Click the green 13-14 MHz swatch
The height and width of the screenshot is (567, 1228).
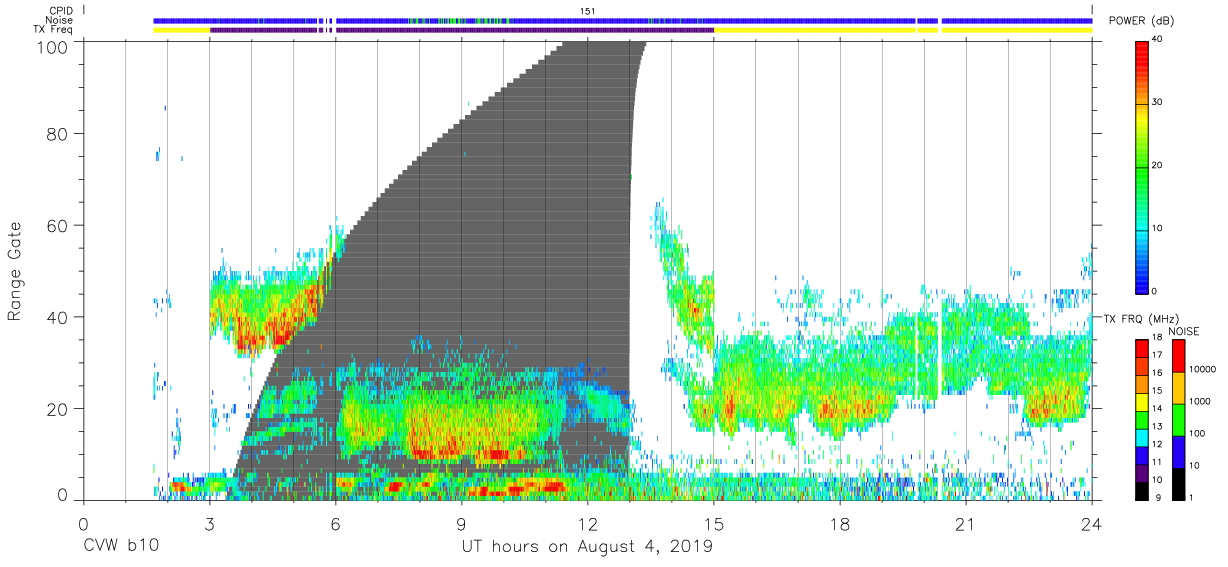coord(1143,419)
